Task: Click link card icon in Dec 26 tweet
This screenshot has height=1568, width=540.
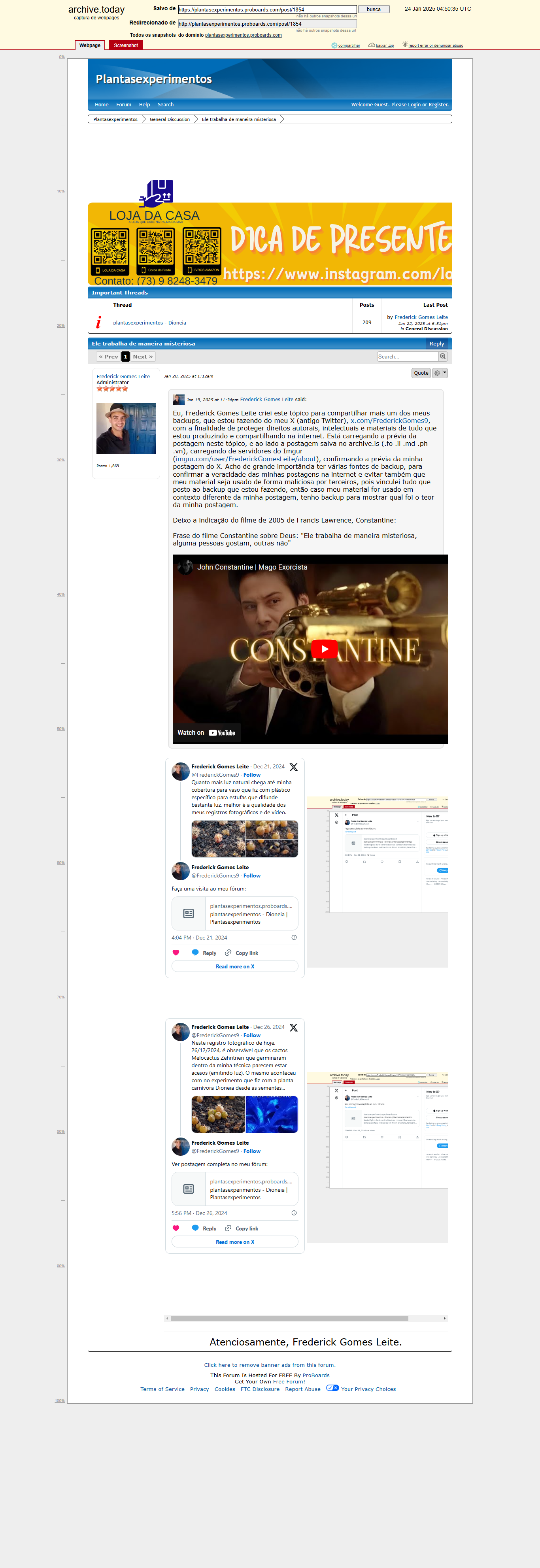Action: [x=189, y=1189]
